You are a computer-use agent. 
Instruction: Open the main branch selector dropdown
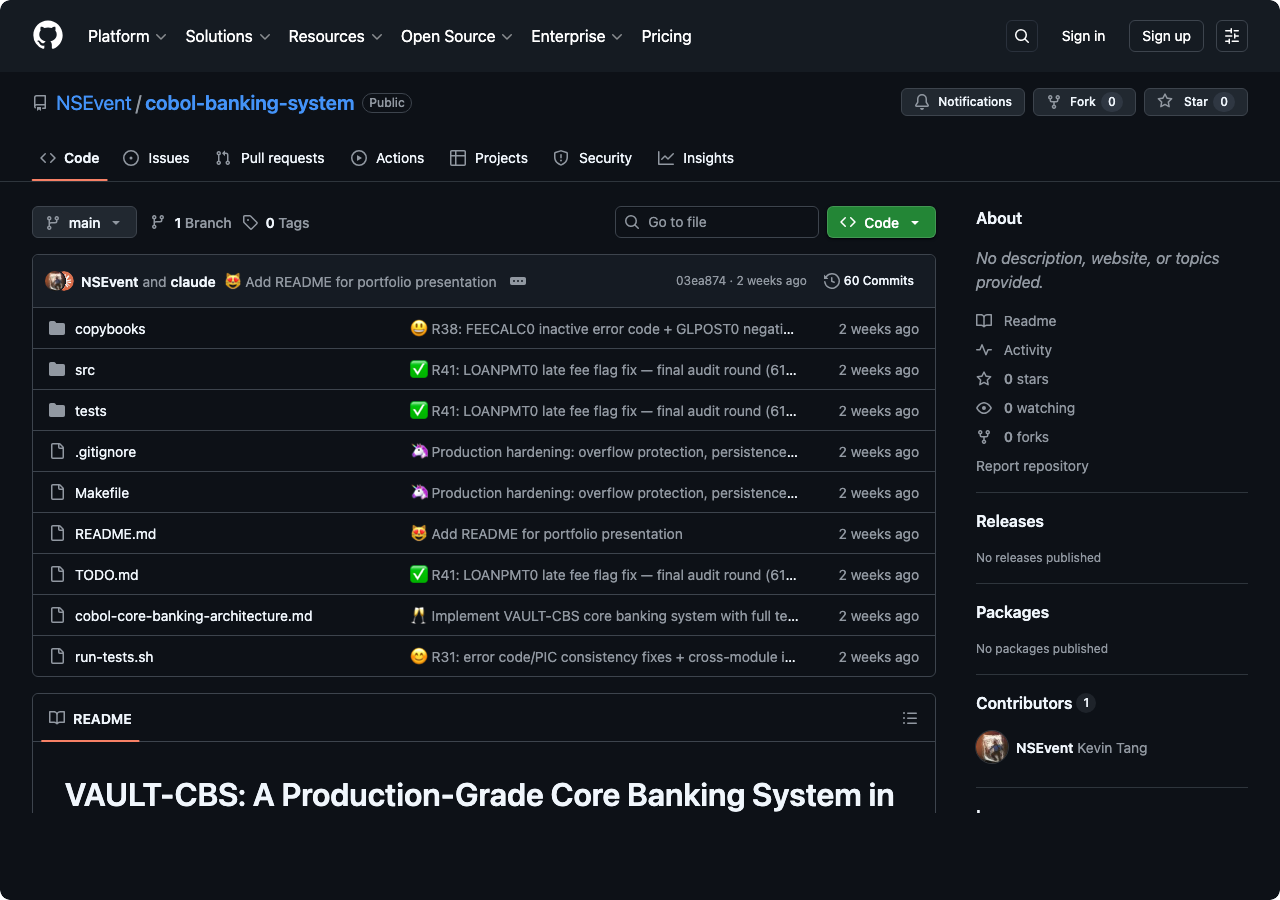[x=84, y=222]
